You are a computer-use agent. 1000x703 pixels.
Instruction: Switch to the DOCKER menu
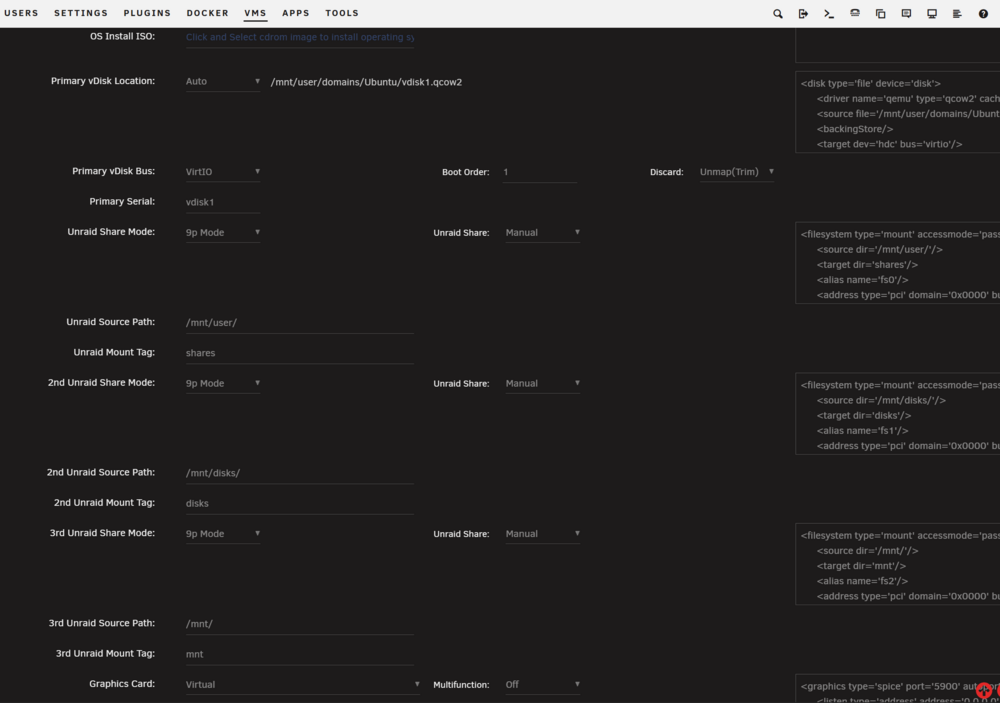click(x=207, y=13)
